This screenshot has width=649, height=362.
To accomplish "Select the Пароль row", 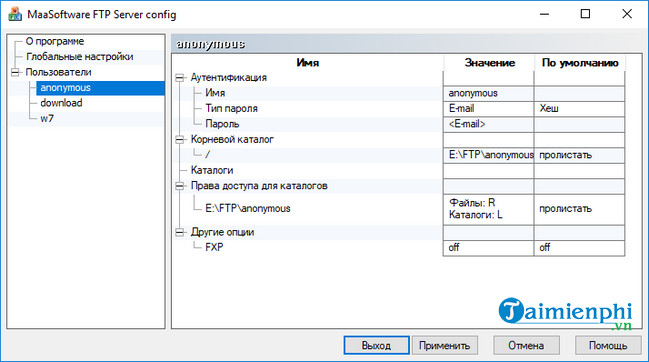I will [x=222, y=124].
